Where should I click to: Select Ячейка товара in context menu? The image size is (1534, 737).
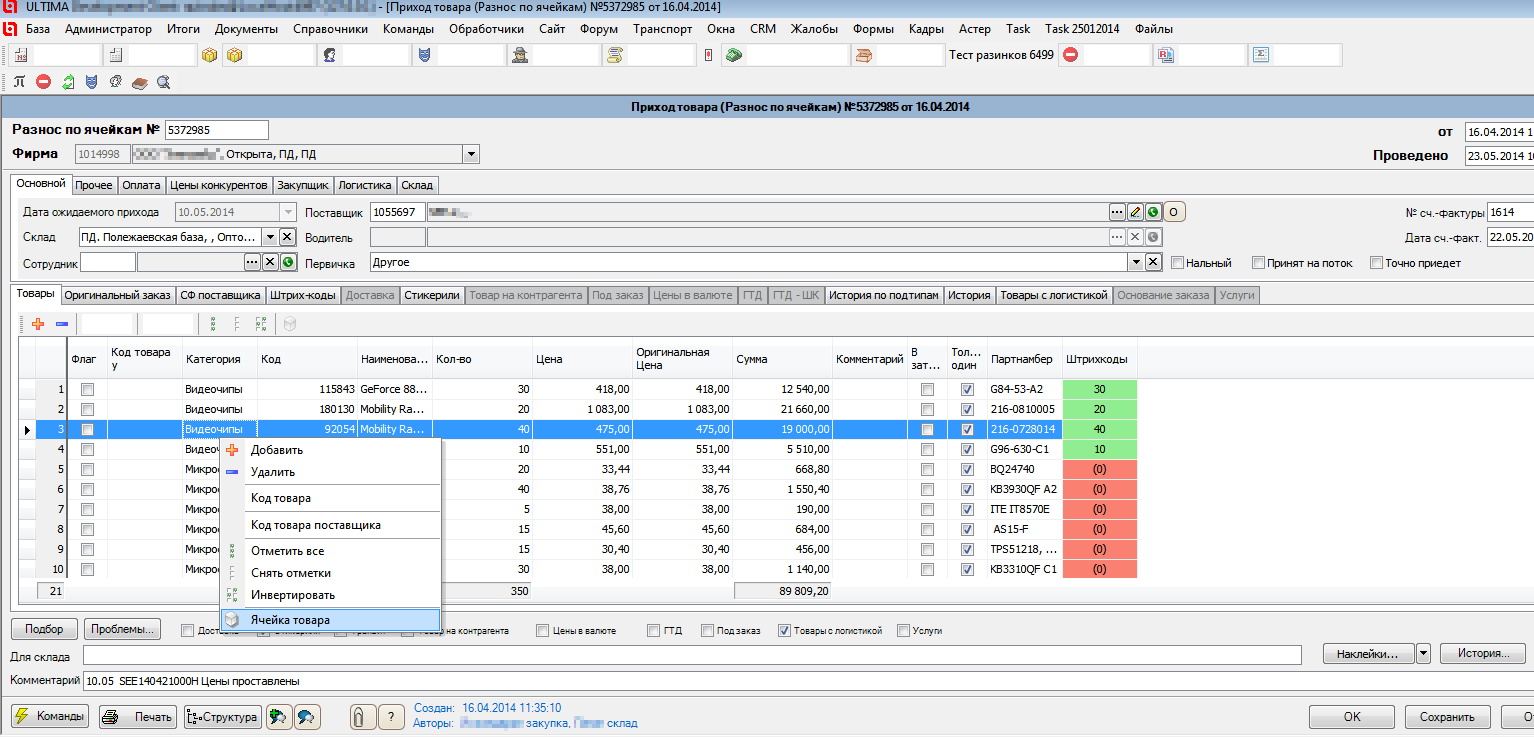290,620
